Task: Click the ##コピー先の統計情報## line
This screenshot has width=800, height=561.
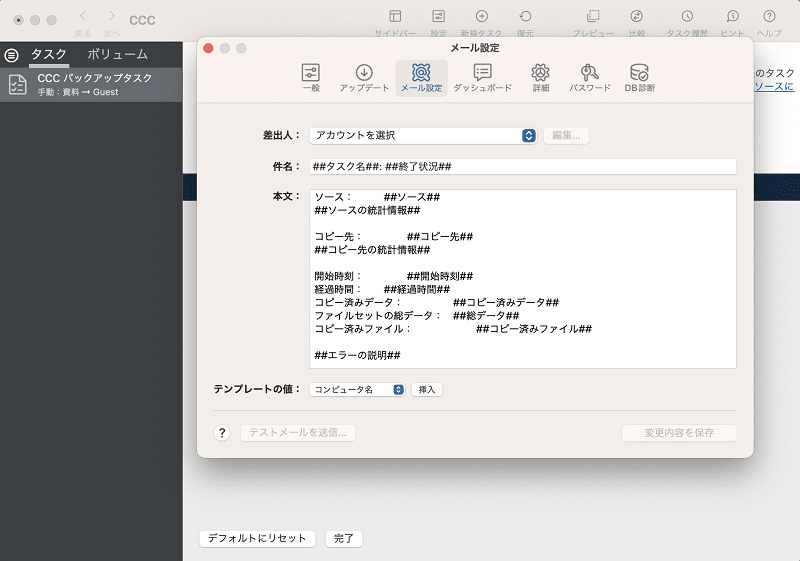Action: tap(372, 250)
